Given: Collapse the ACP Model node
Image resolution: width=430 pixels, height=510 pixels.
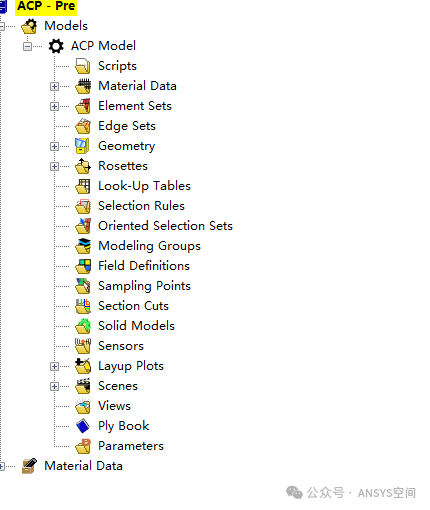Looking at the screenshot, I should [x=28, y=46].
